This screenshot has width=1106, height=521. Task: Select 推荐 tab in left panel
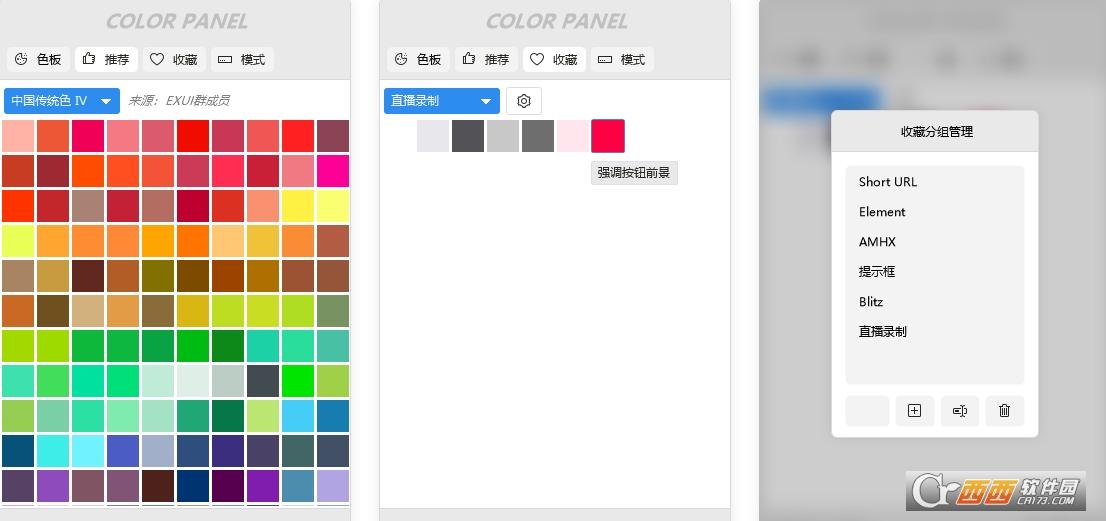(106, 60)
